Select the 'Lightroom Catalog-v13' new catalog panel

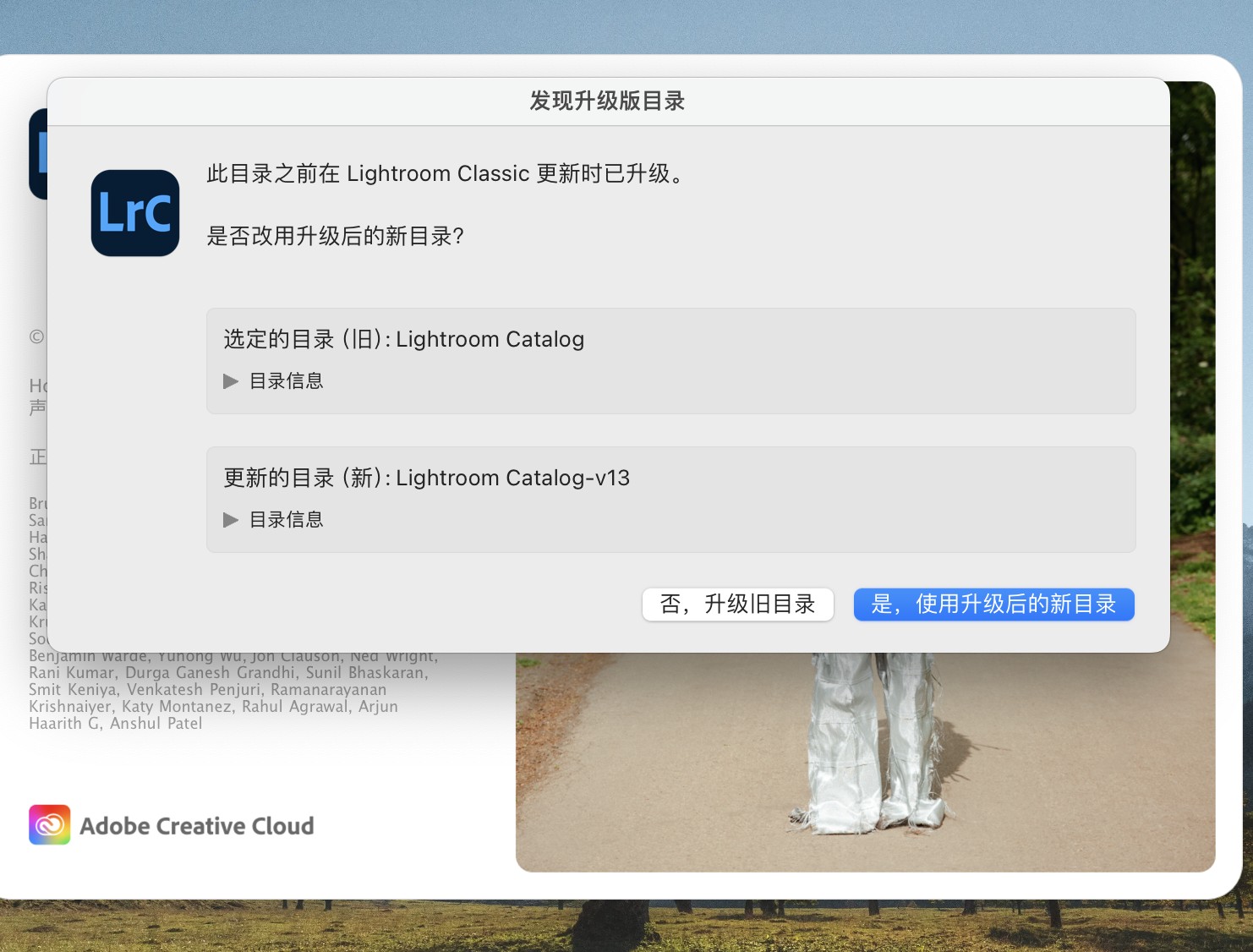click(x=670, y=500)
